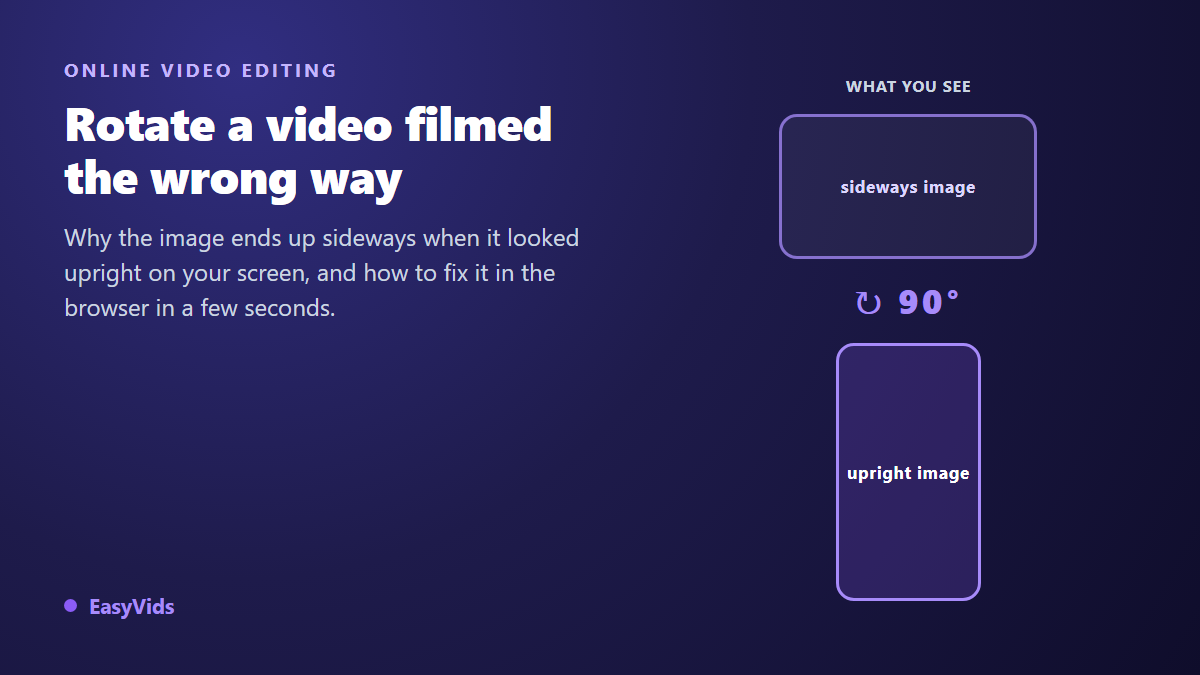Click the purple dot beside EasyVids

tap(70, 606)
